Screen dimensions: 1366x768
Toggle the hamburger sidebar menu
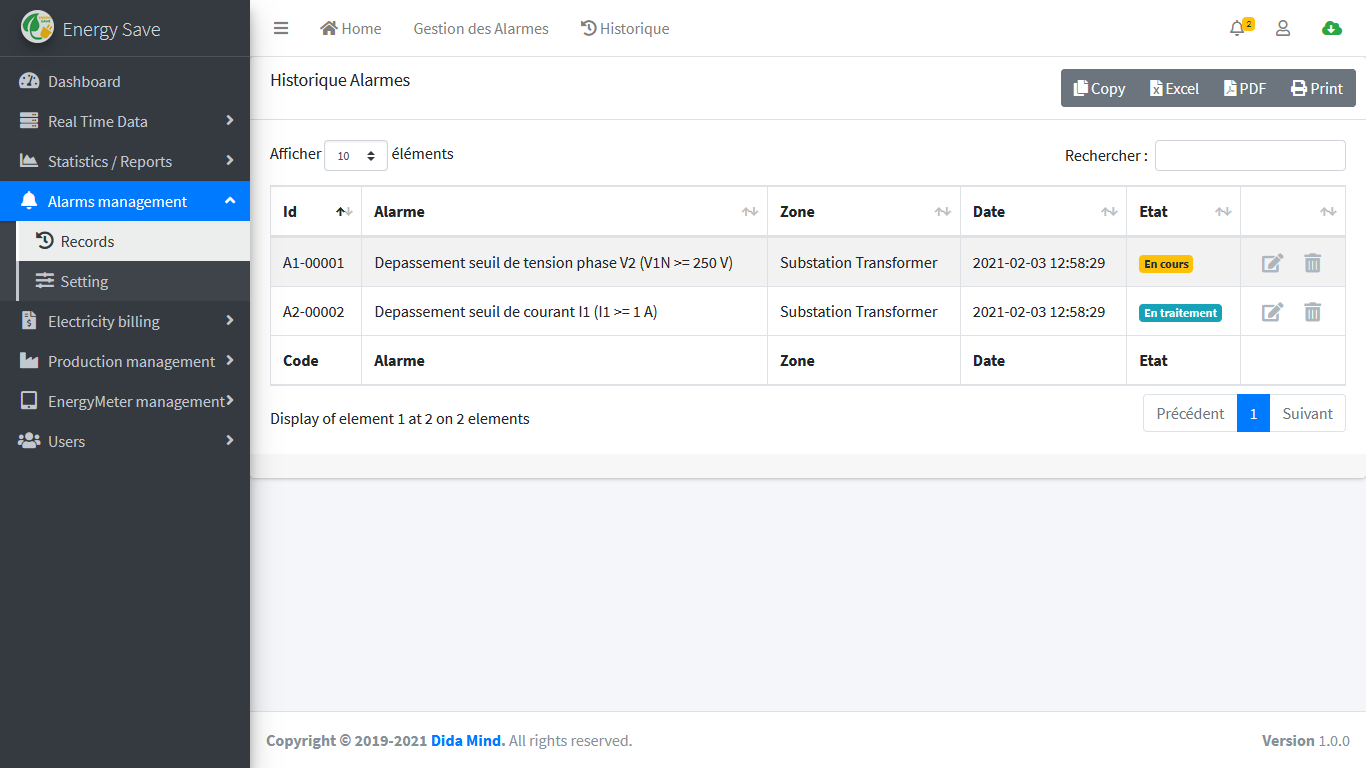click(281, 29)
